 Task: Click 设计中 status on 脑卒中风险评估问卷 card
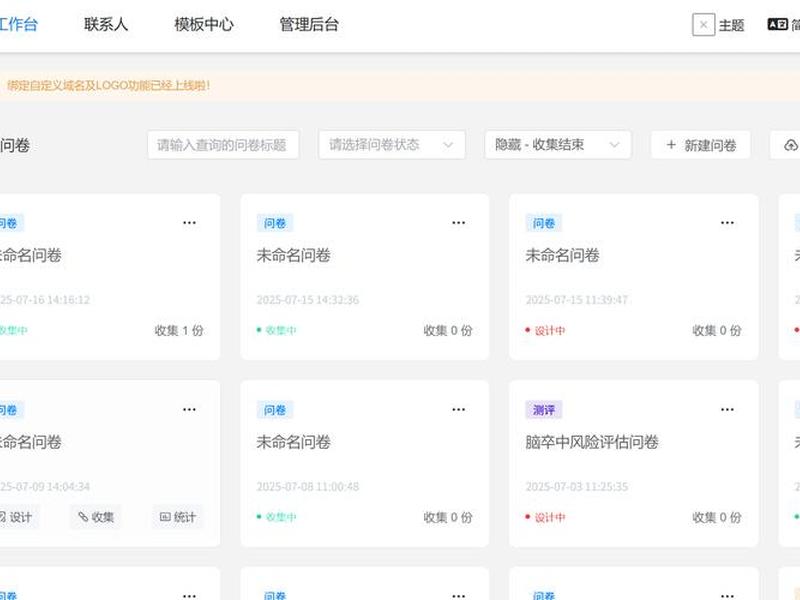pos(545,517)
